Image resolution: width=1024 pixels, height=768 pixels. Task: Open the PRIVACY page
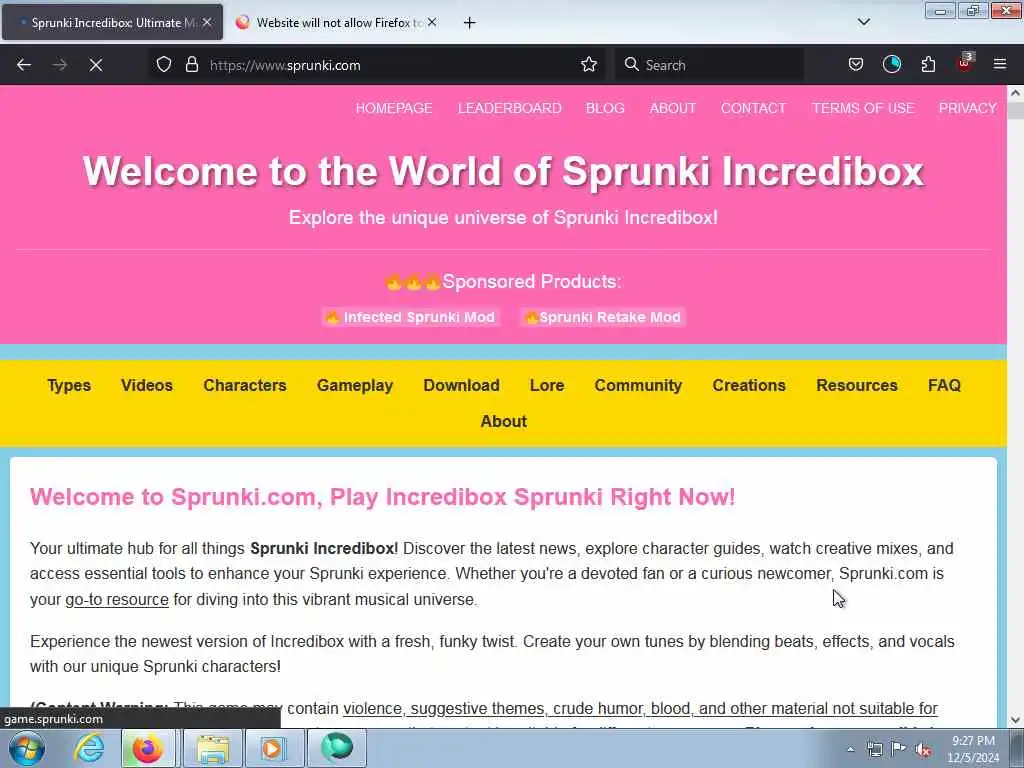pyautogui.click(x=967, y=108)
